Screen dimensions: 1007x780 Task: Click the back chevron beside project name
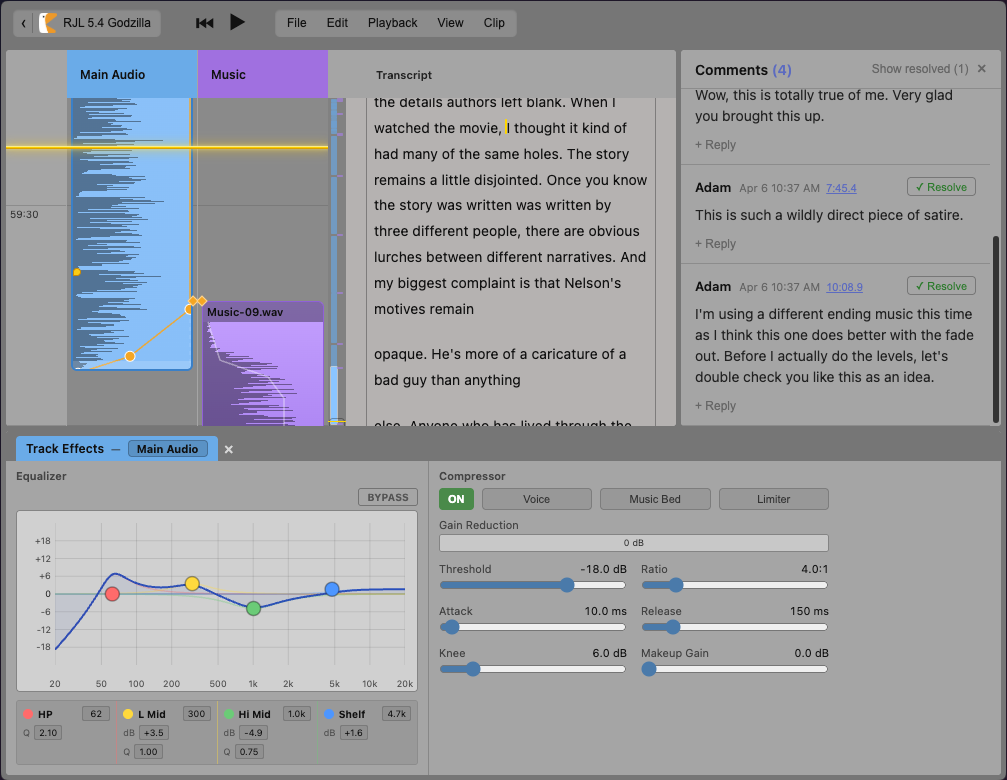pyautogui.click(x=24, y=23)
